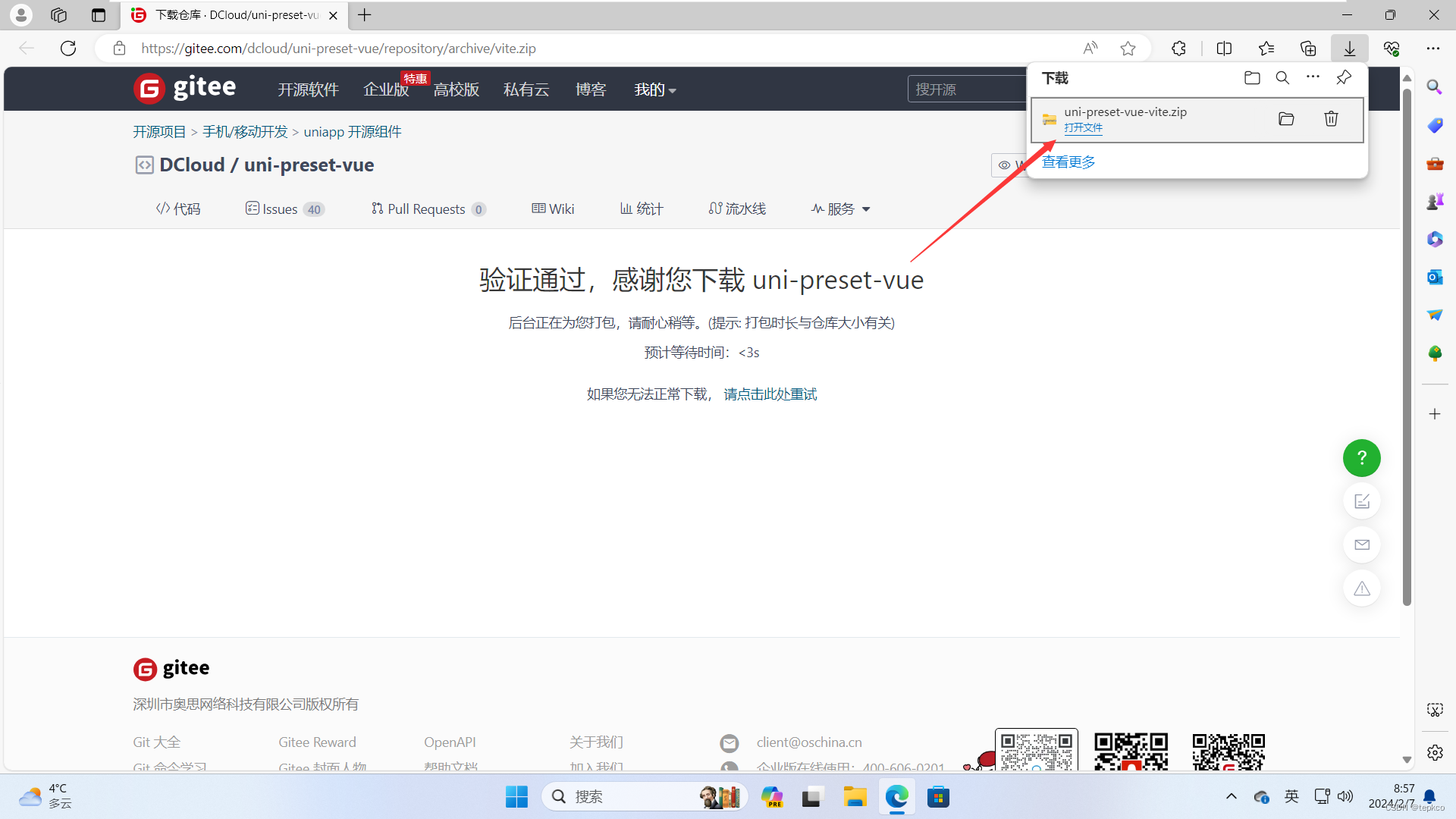The width and height of the screenshot is (1456, 819).
Task: Open browser Extensions puzzle icon
Action: [1178, 49]
